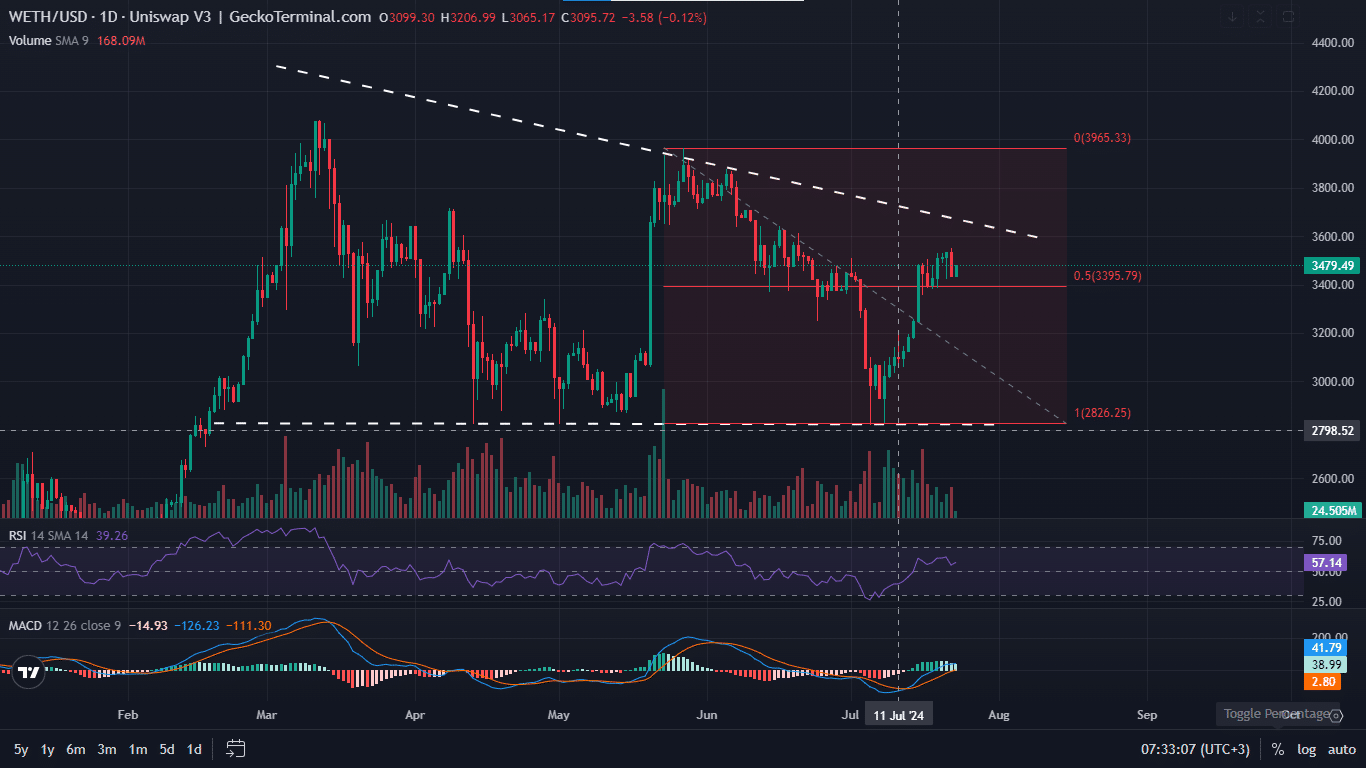Click the volume value tag 24.505M
Screen dimensions: 1366x768
point(1332,510)
